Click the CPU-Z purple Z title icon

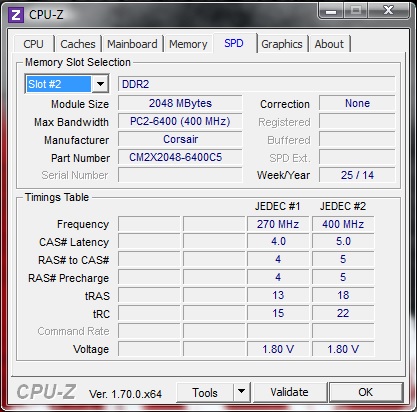click(16, 14)
